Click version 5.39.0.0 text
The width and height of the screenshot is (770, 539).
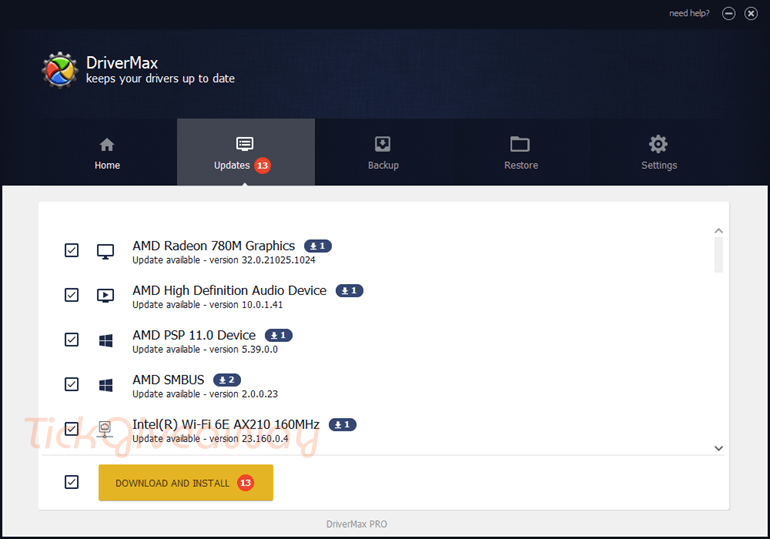[x=244, y=350]
